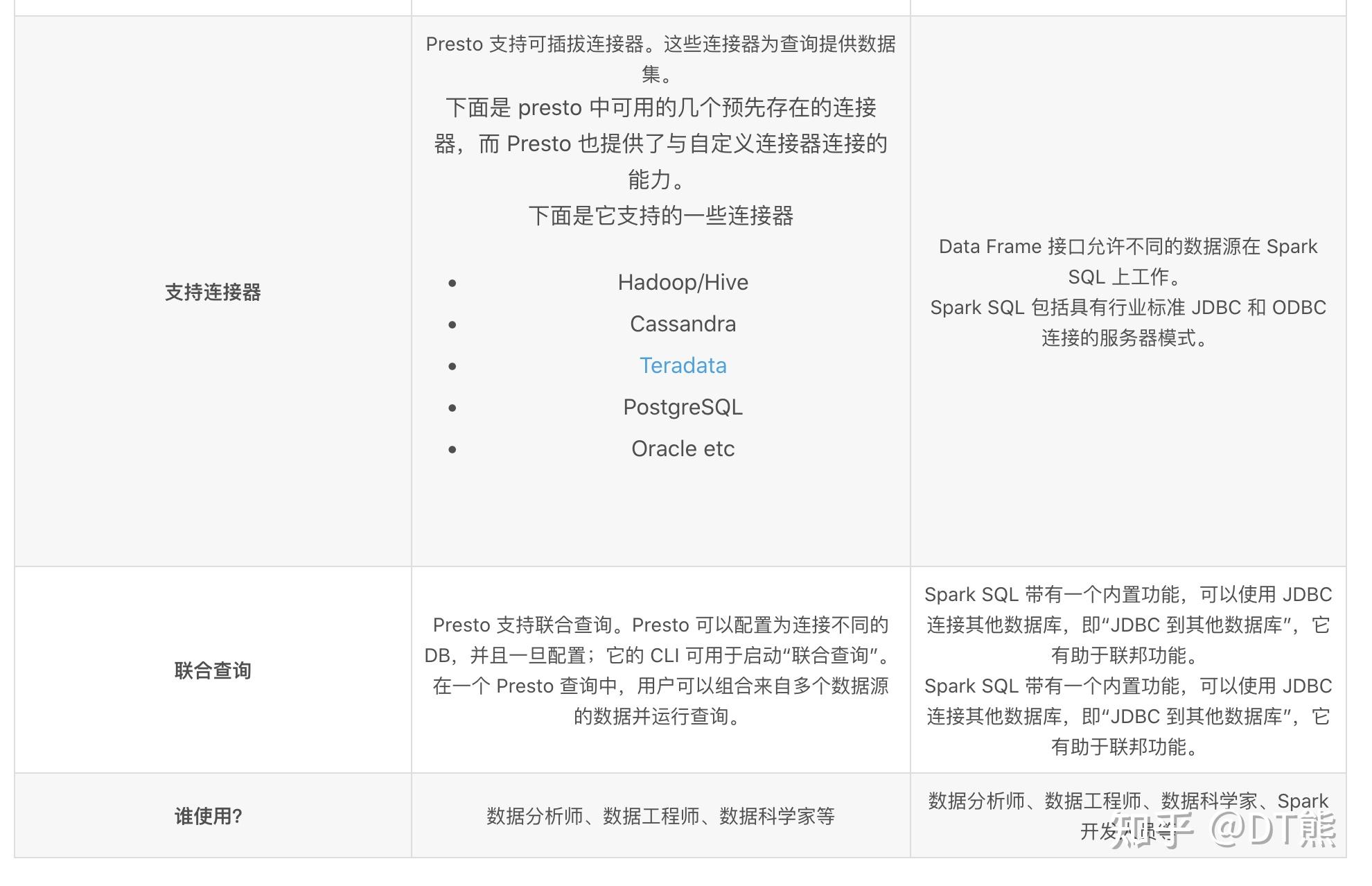Click the Cassandra list entry

(683, 324)
